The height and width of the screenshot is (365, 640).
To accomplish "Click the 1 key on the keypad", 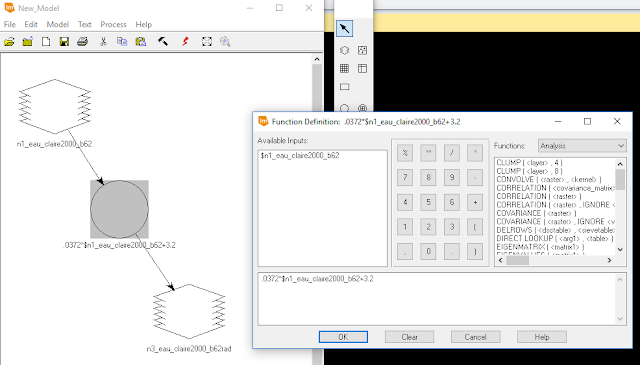I will pyautogui.click(x=405, y=227).
